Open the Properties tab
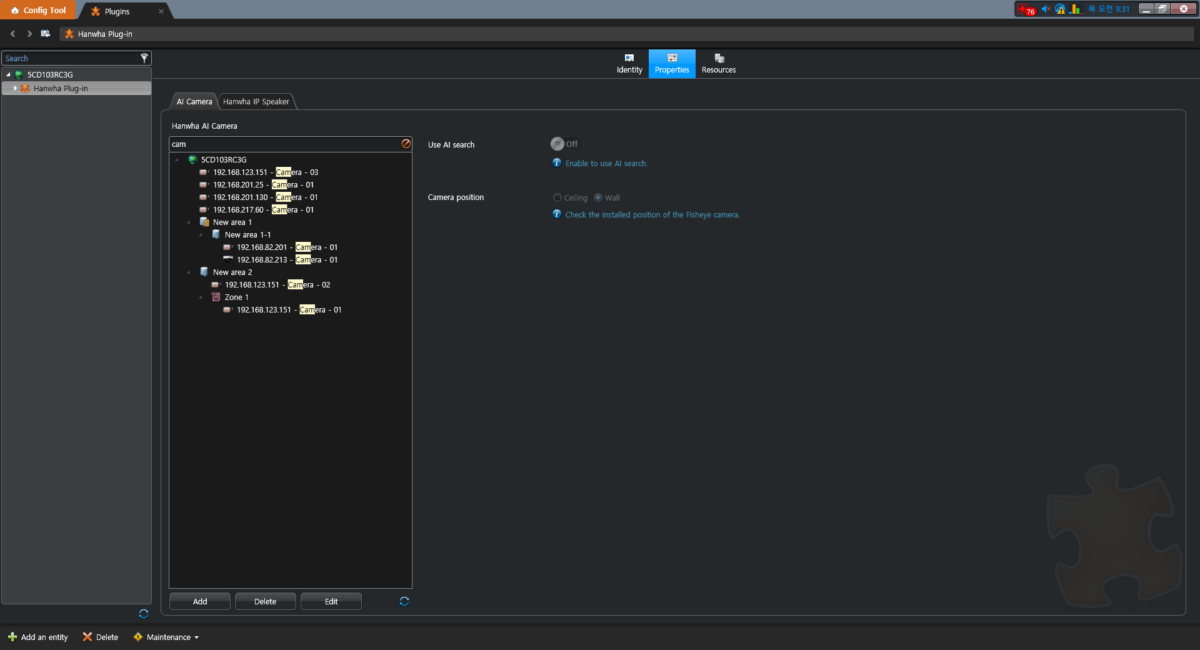Viewport: 1200px width, 650px height. [x=672, y=64]
